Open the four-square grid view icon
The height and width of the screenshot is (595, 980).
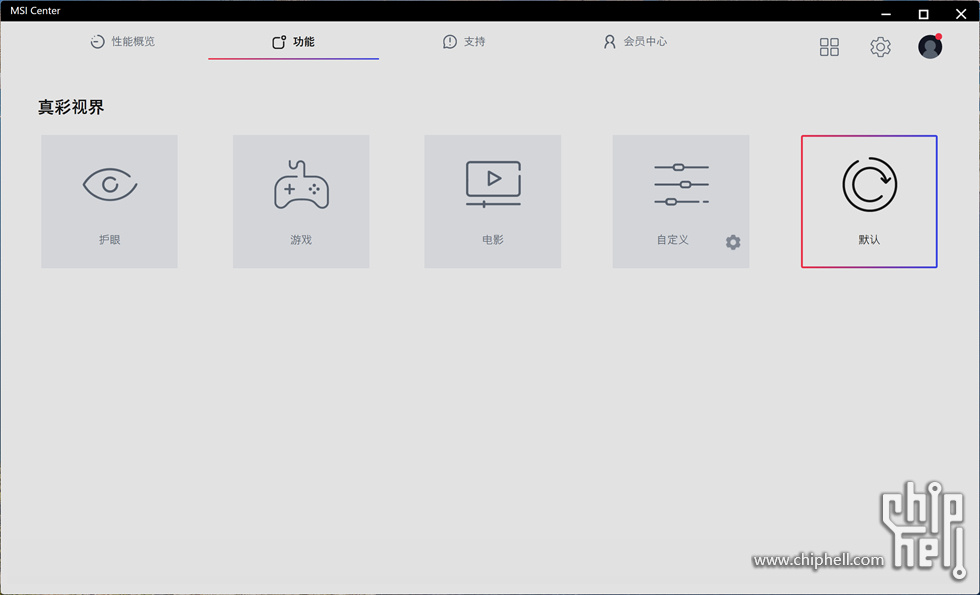click(829, 47)
